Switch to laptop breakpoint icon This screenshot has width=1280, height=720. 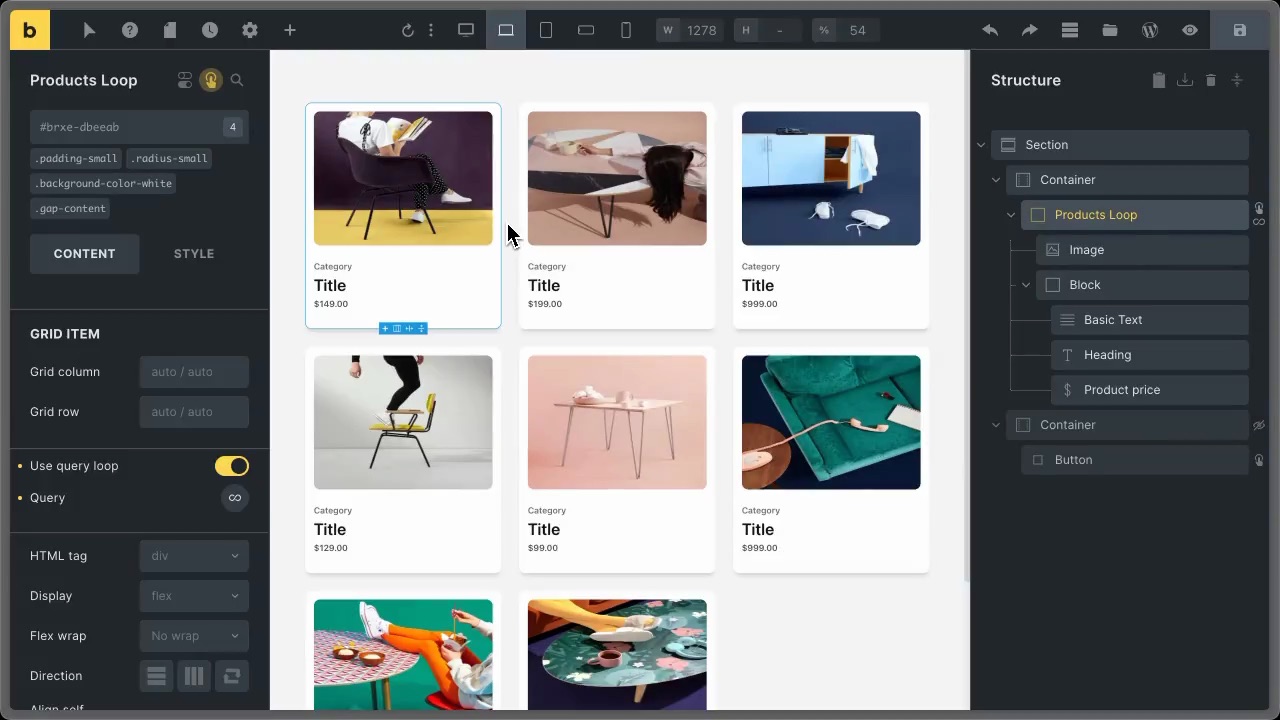[506, 30]
